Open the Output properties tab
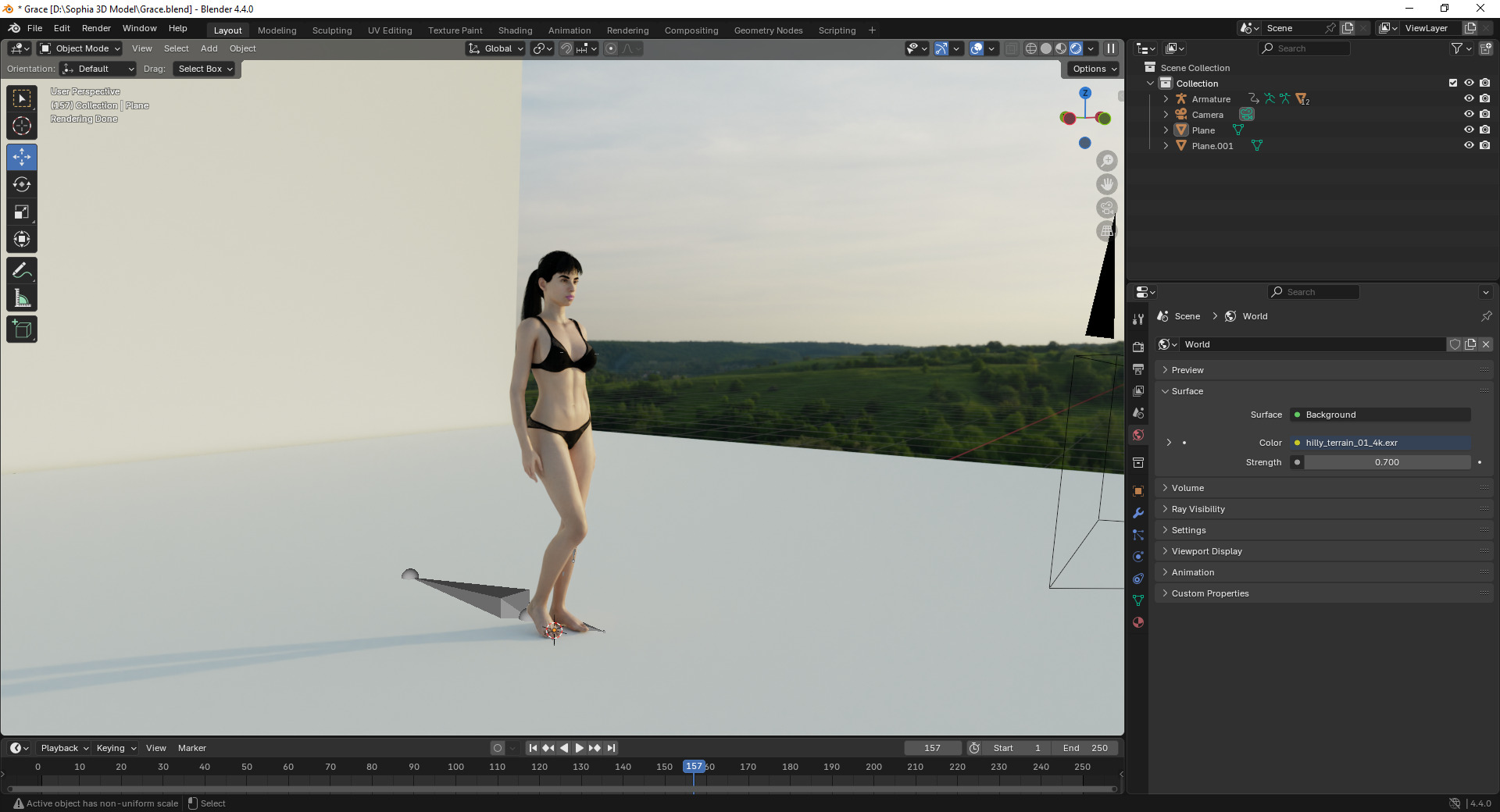 point(1138,369)
